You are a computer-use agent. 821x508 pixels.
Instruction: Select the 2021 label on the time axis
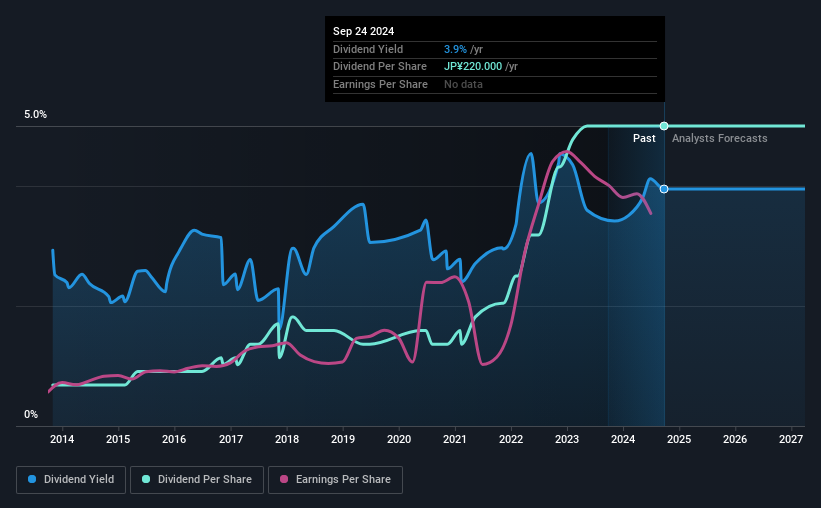[x=454, y=439]
